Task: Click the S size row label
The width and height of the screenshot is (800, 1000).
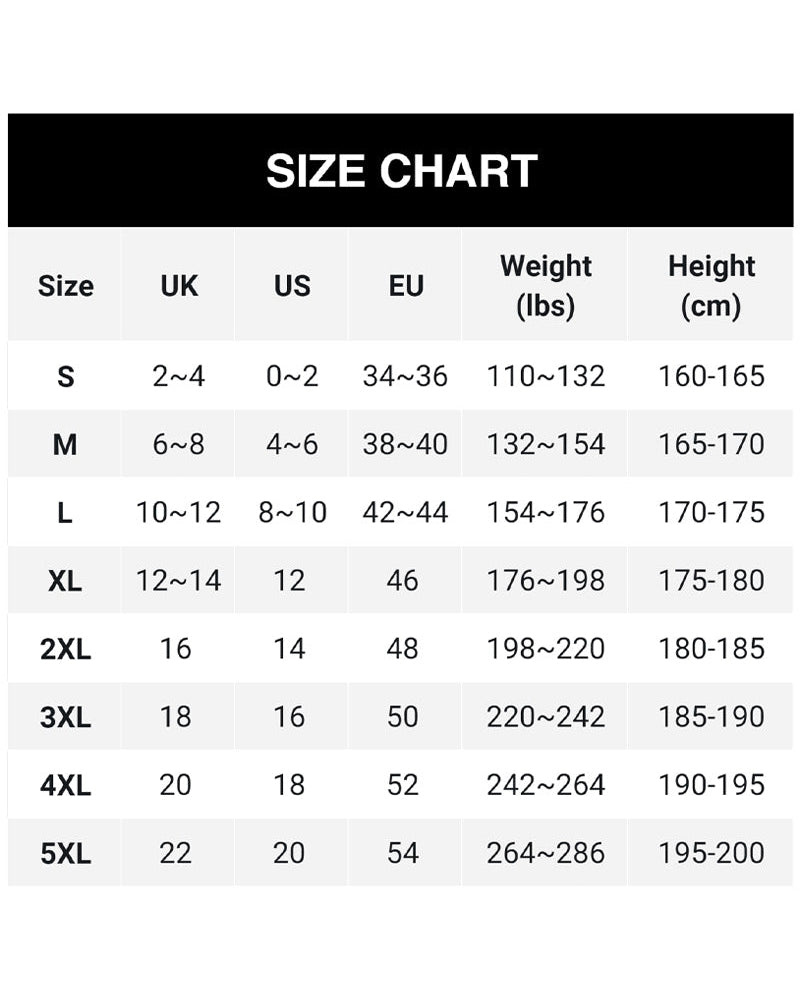Action: 65,377
